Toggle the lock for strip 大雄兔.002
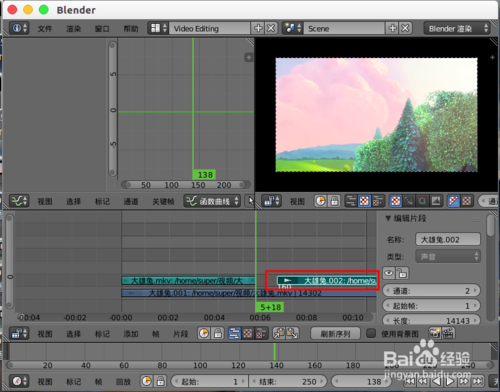Viewport: 500px width, 392px height. click(x=402, y=273)
